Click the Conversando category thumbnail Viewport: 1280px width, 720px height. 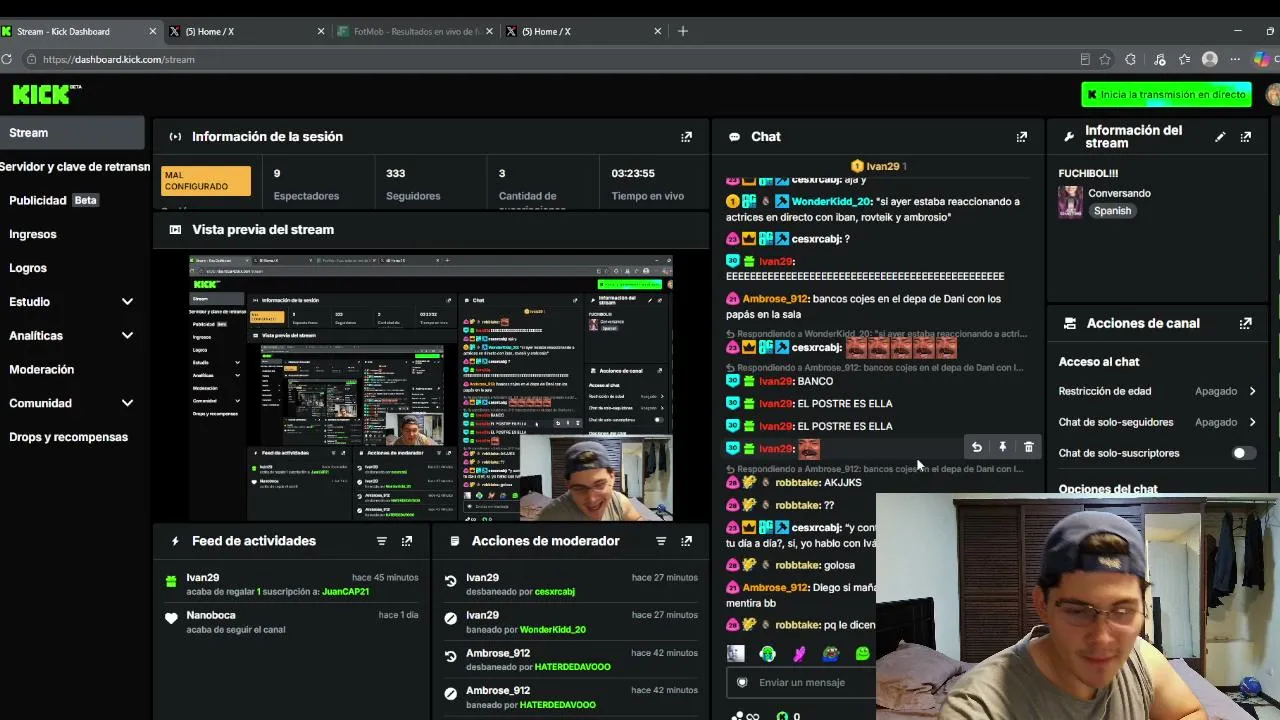(x=1071, y=201)
